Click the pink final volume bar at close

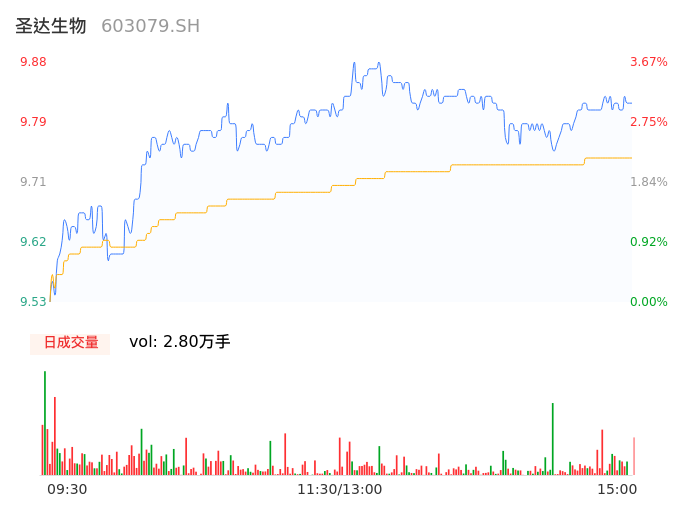(x=634, y=456)
